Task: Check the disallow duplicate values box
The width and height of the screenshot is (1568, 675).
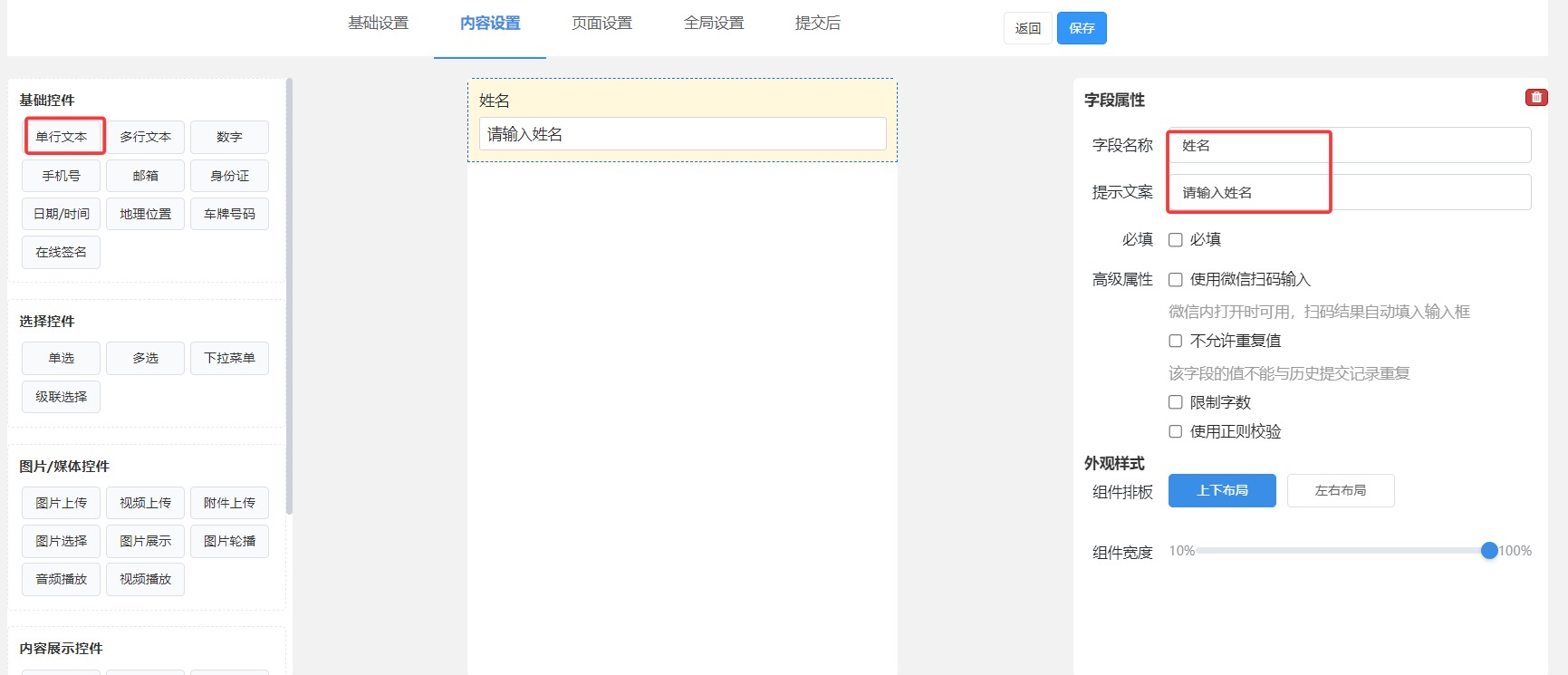Action: [x=1176, y=342]
